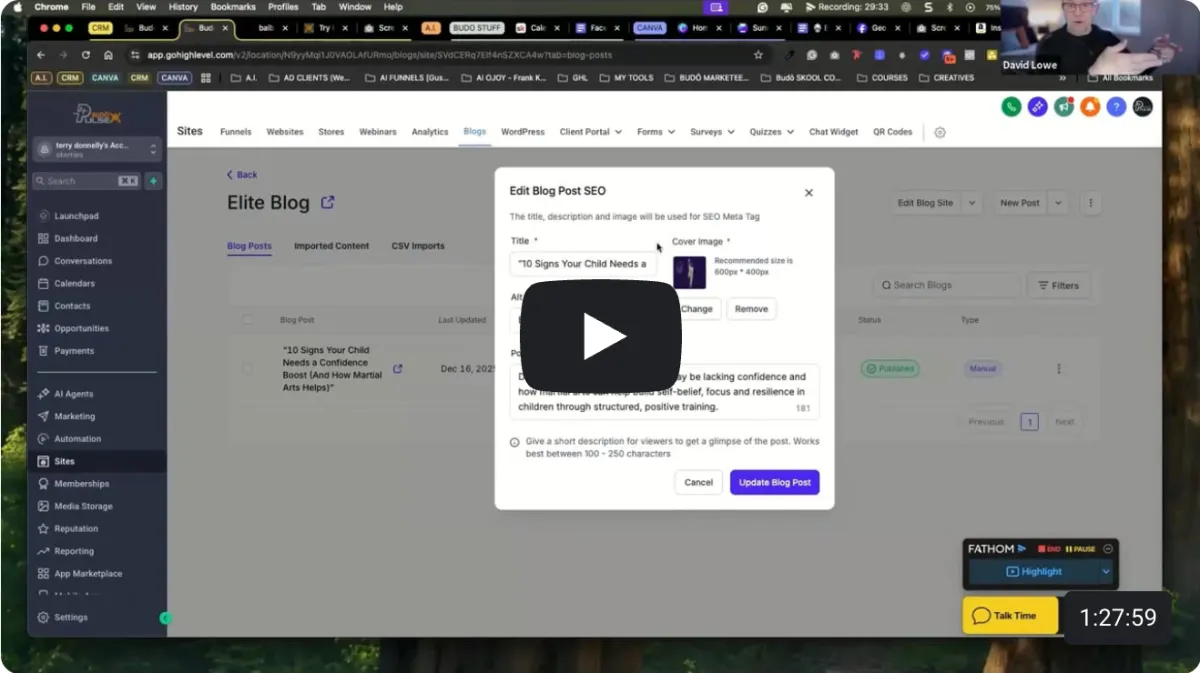
Task: Switch to the WordPress tab
Action: (x=523, y=132)
